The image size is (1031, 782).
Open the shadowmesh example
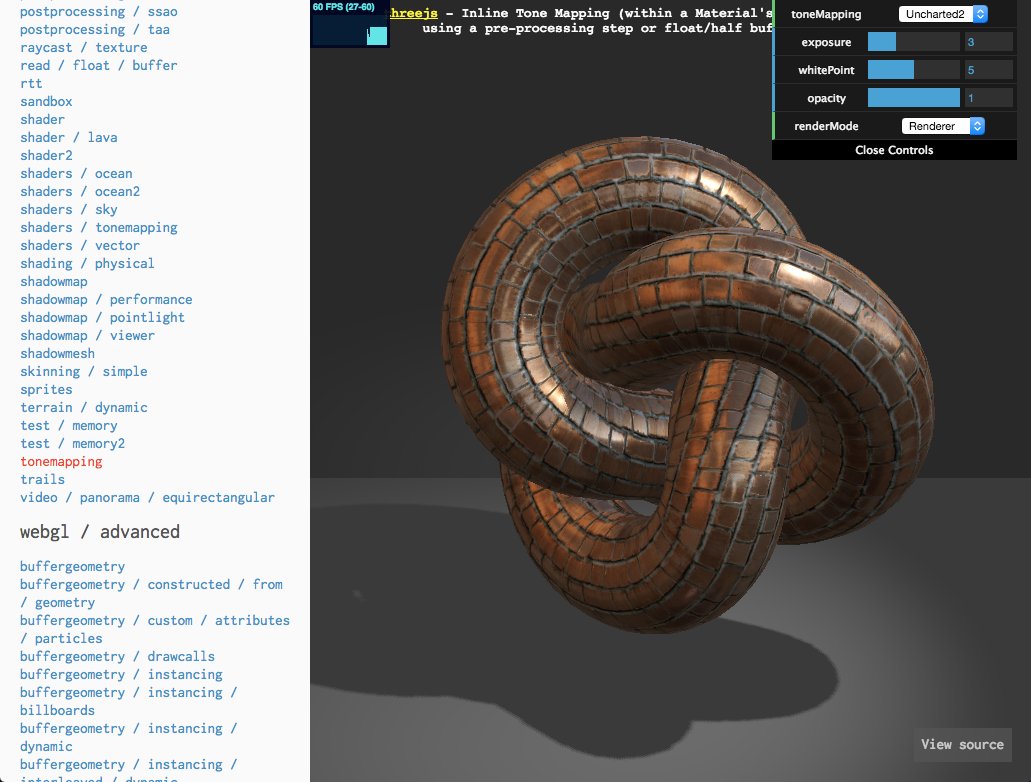[x=57, y=353]
